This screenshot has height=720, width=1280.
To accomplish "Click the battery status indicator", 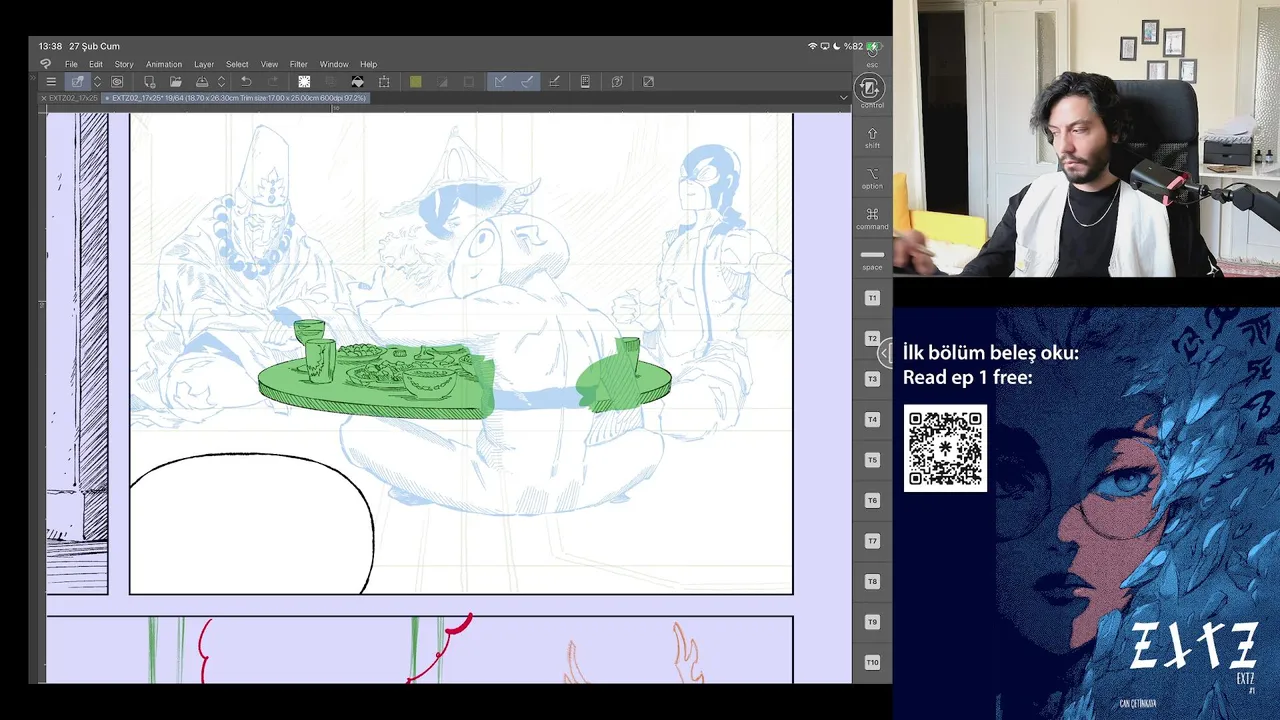I will pyautogui.click(x=872, y=46).
